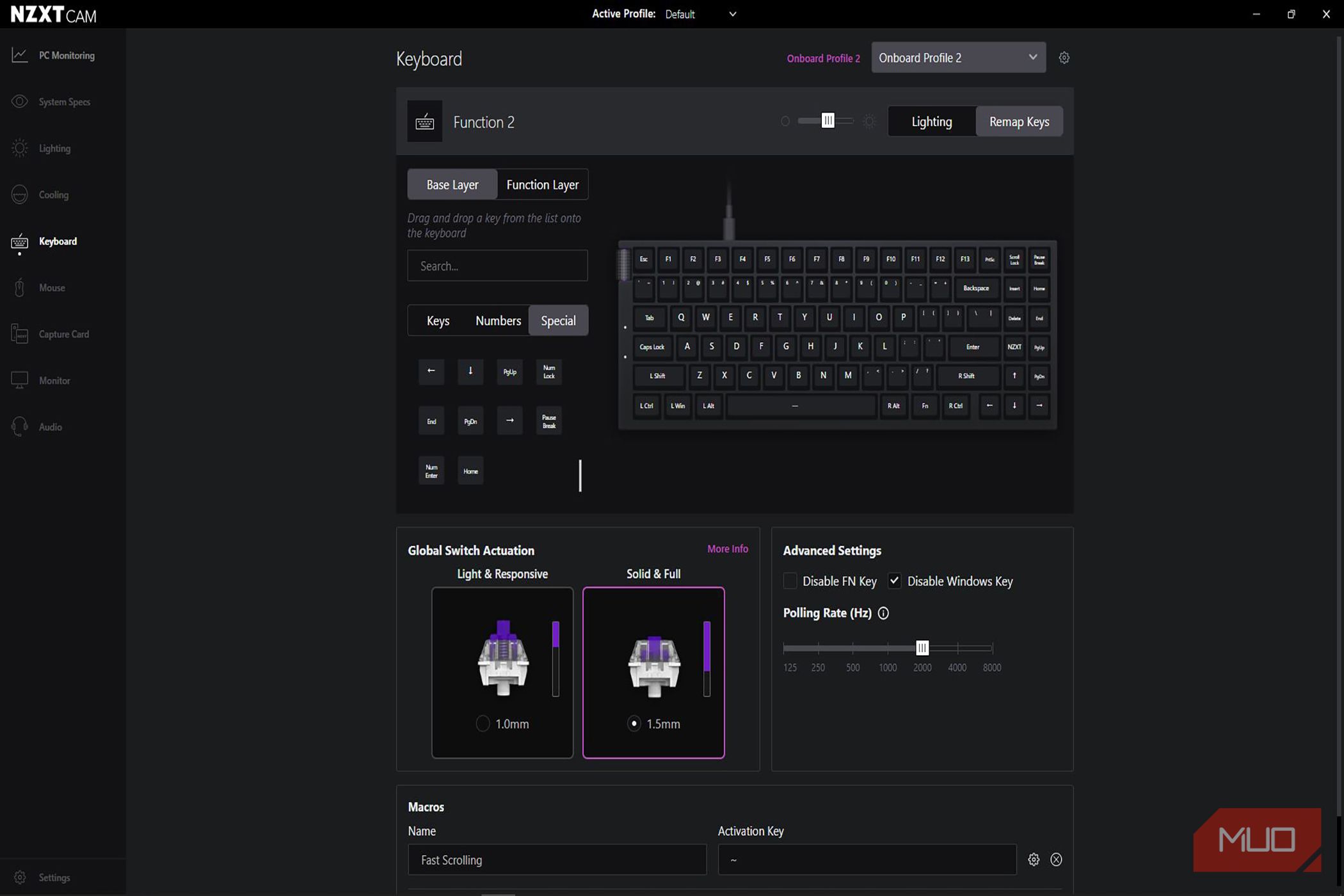Click the Backspace key on the keyboard
This screenshot has height=896, width=1344.
976,289
